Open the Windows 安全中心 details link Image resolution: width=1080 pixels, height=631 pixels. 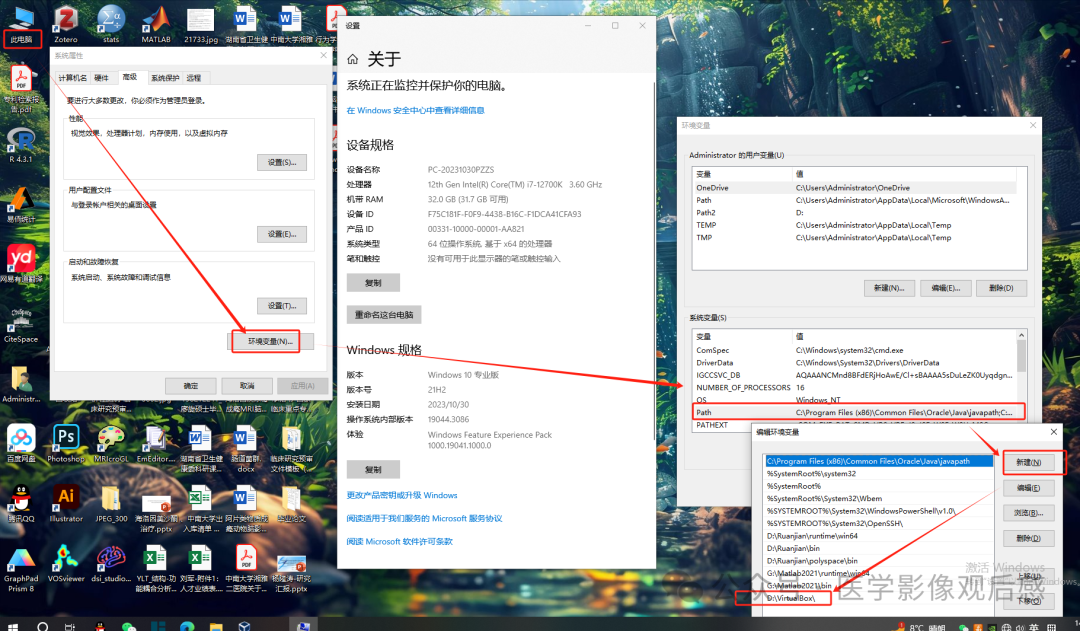pyautogui.click(x=416, y=110)
